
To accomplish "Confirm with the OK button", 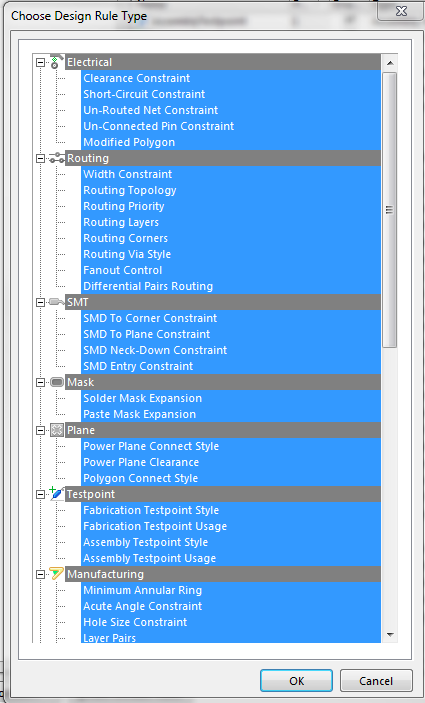I will pos(296,681).
